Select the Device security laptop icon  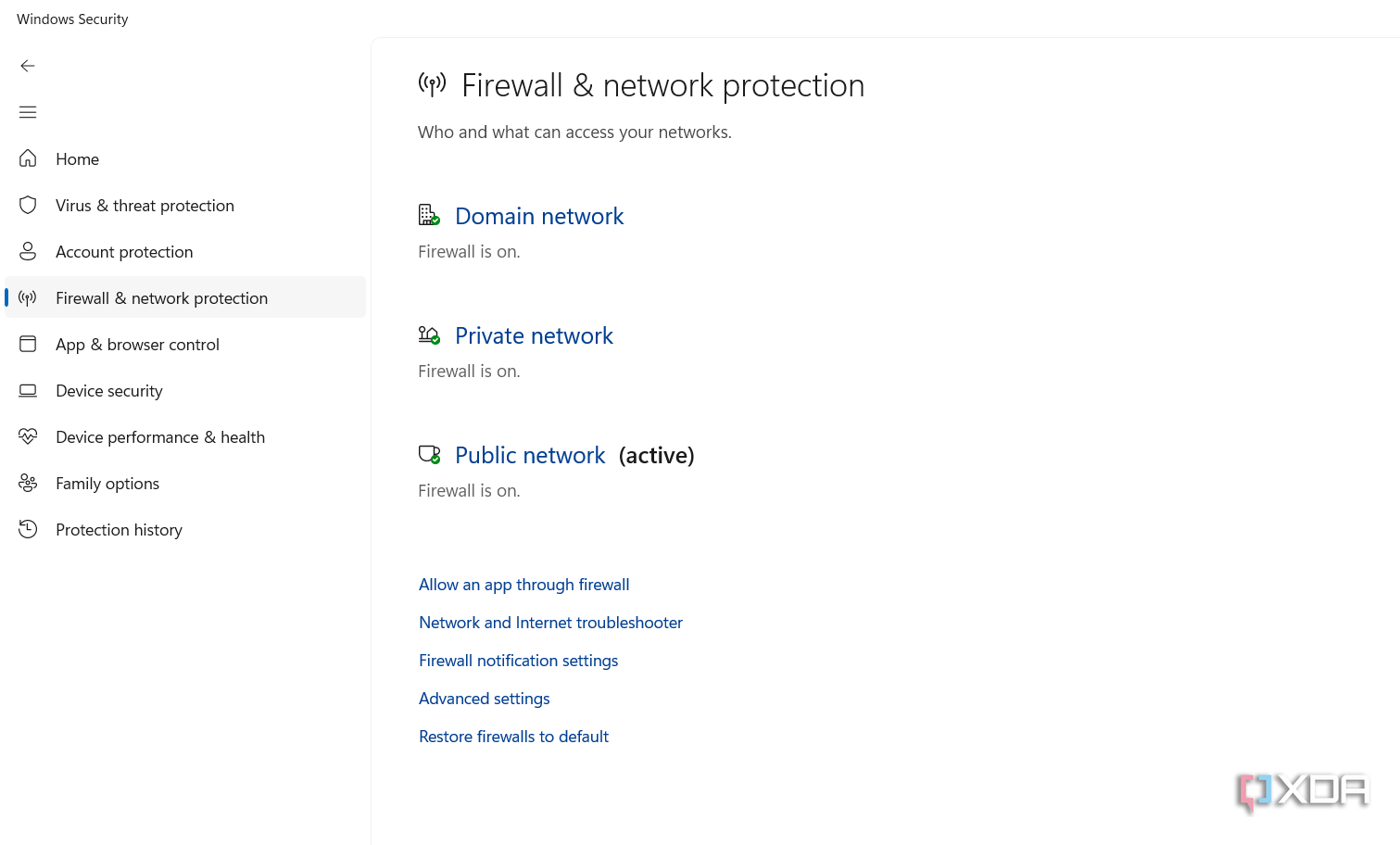[x=28, y=390]
